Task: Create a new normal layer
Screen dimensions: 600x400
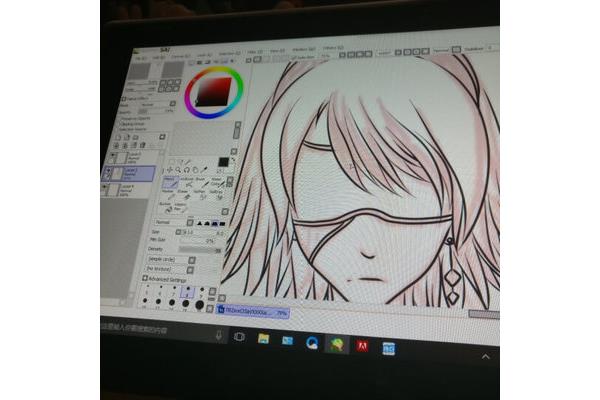Action: pyautogui.click(x=118, y=137)
